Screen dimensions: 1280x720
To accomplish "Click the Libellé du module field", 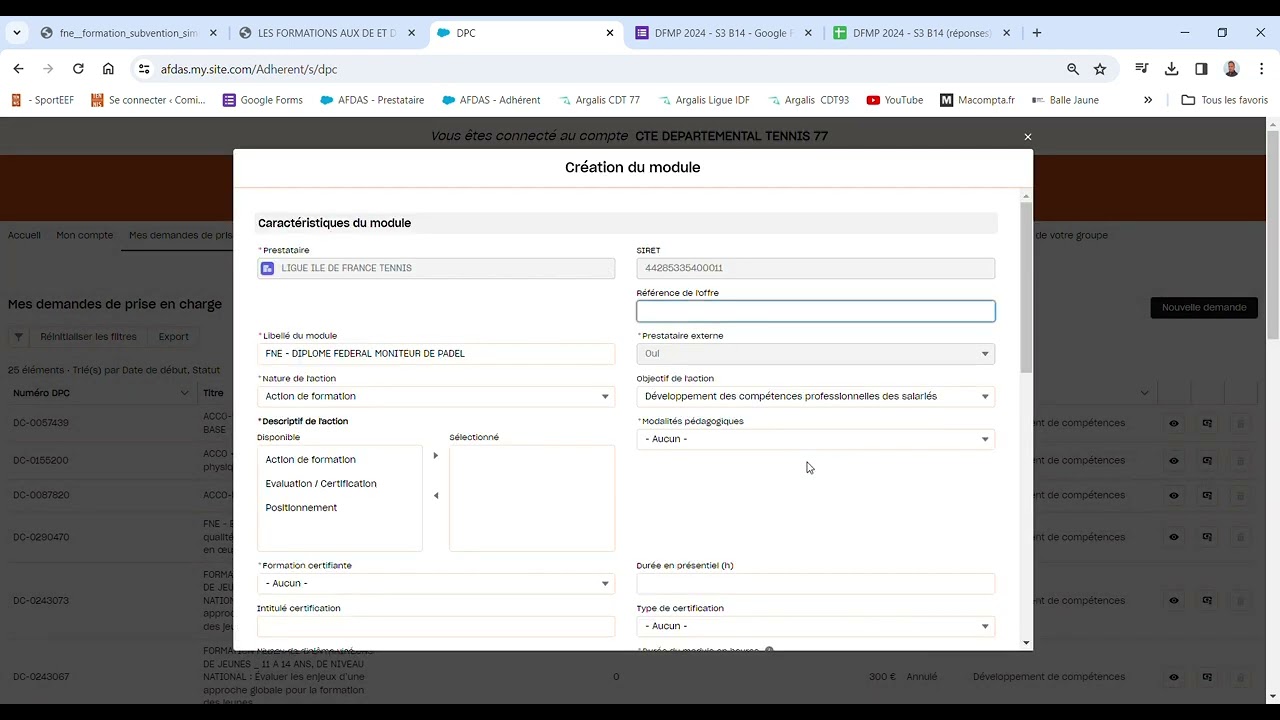I will pyautogui.click(x=436, y=354).
